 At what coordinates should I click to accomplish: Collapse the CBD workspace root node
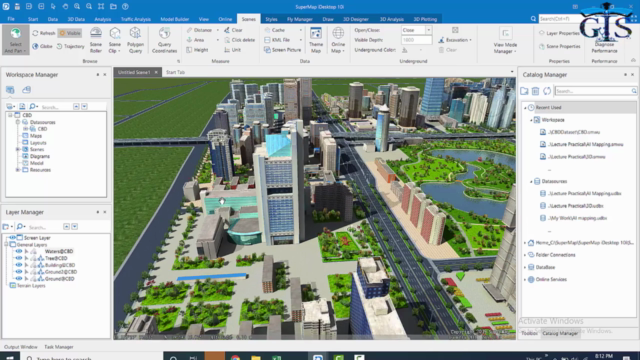(x=10, y=115)
